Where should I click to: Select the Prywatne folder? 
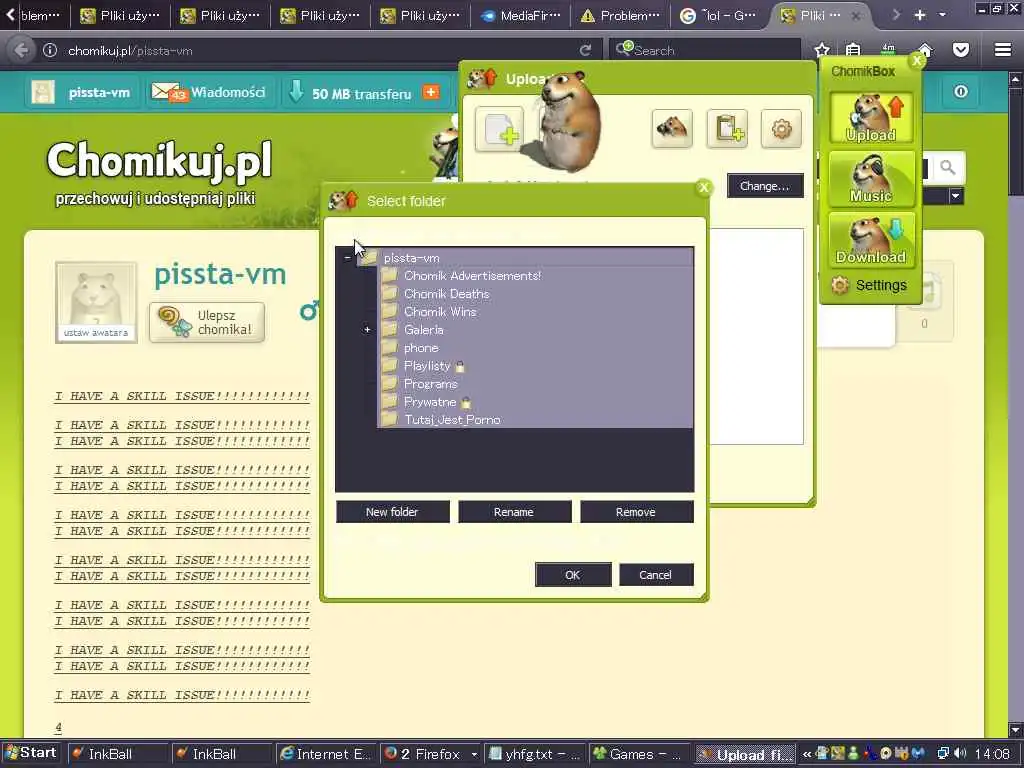(429, 402)
